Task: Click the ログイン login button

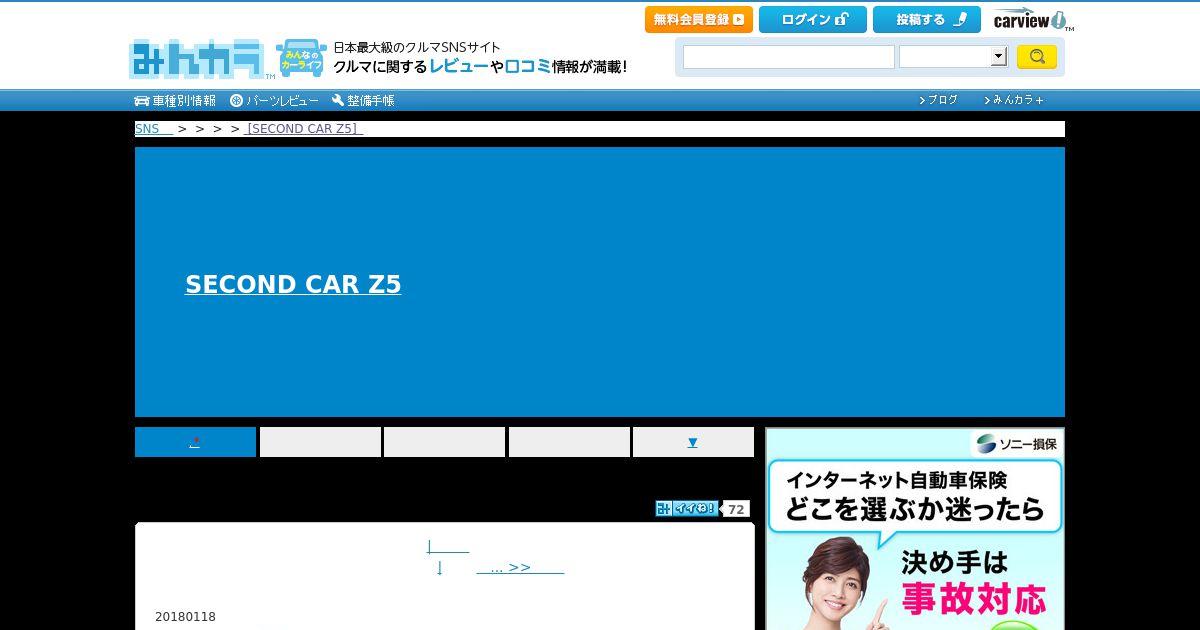Action: (813, 20)
